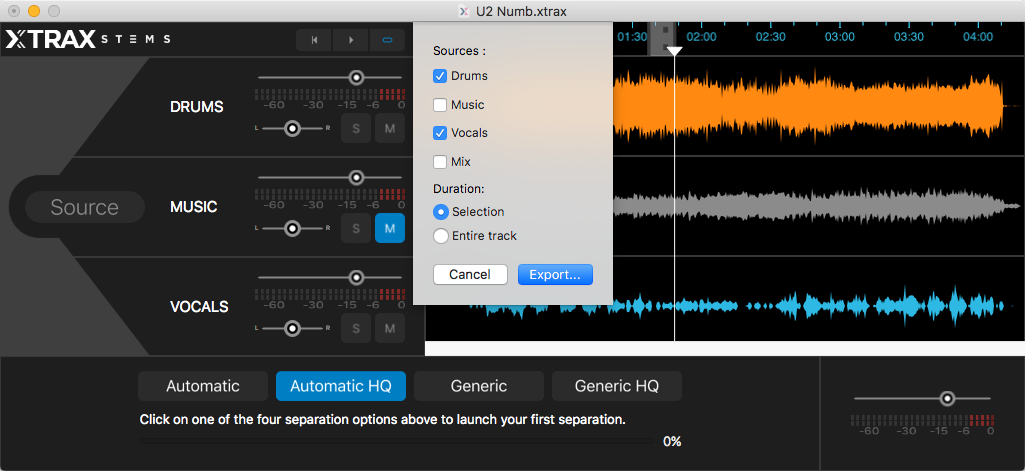This screenshot has width=1025, height=471.
Task: Solo the Vocals track
Action: pyautogui.click(x=356, y=328)
